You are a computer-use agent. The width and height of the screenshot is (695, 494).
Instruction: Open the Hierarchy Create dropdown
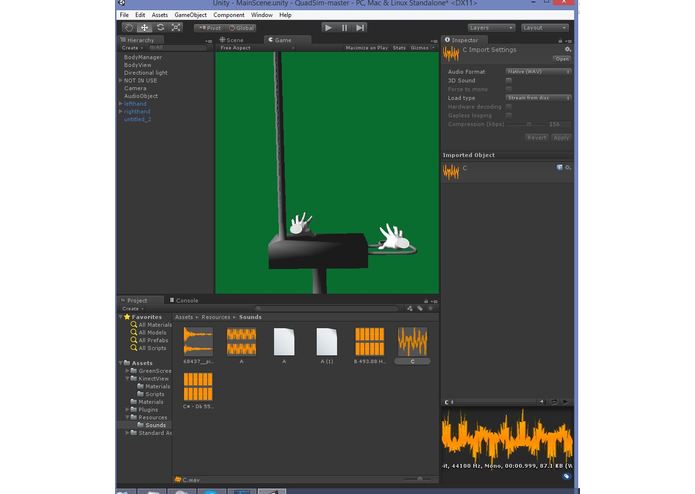pyautogui.click(x=132, y=48)
